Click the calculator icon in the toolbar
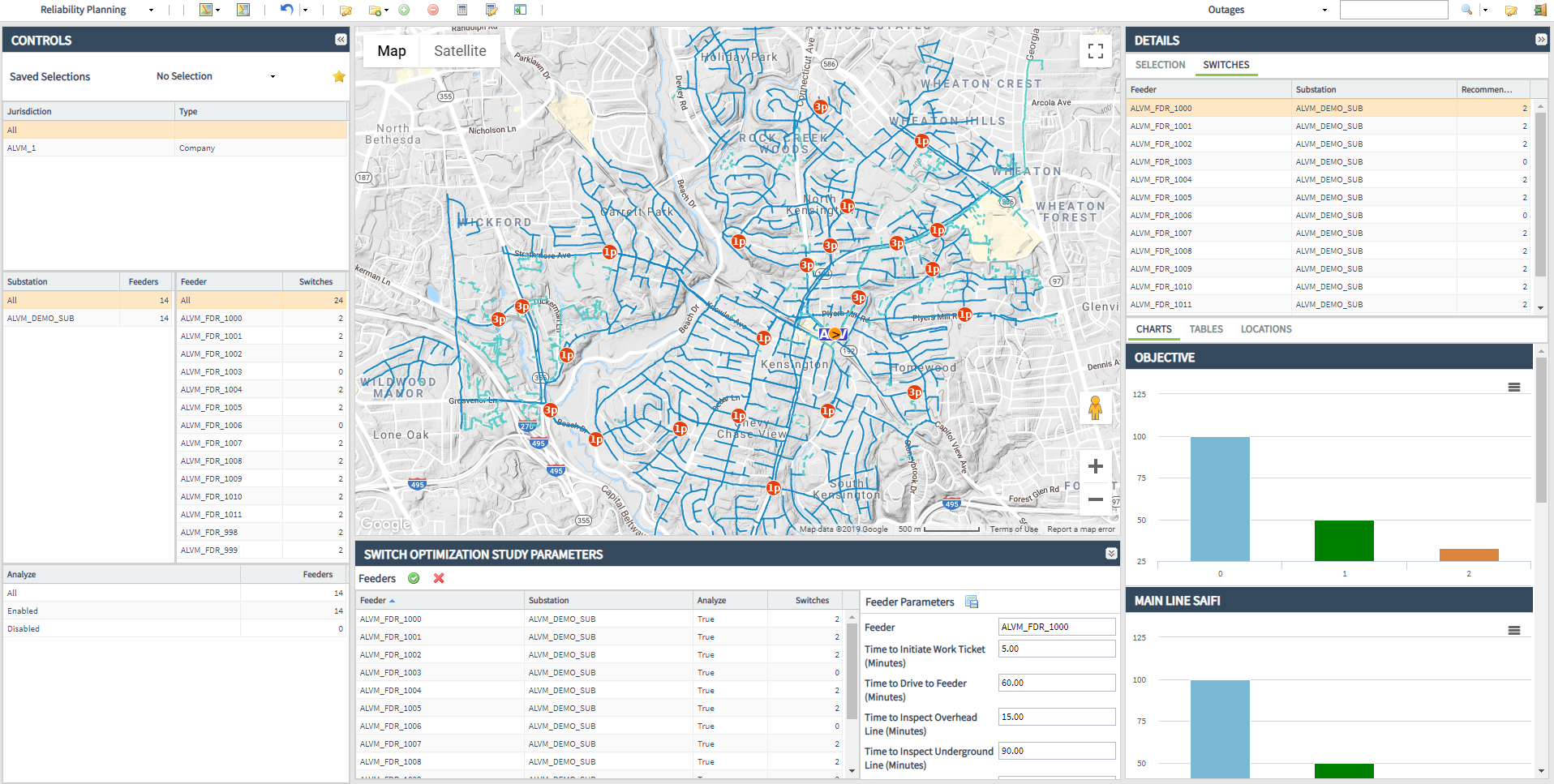Image resolution: width=1554 pixels, height=784 pixels. coord(462,10)
